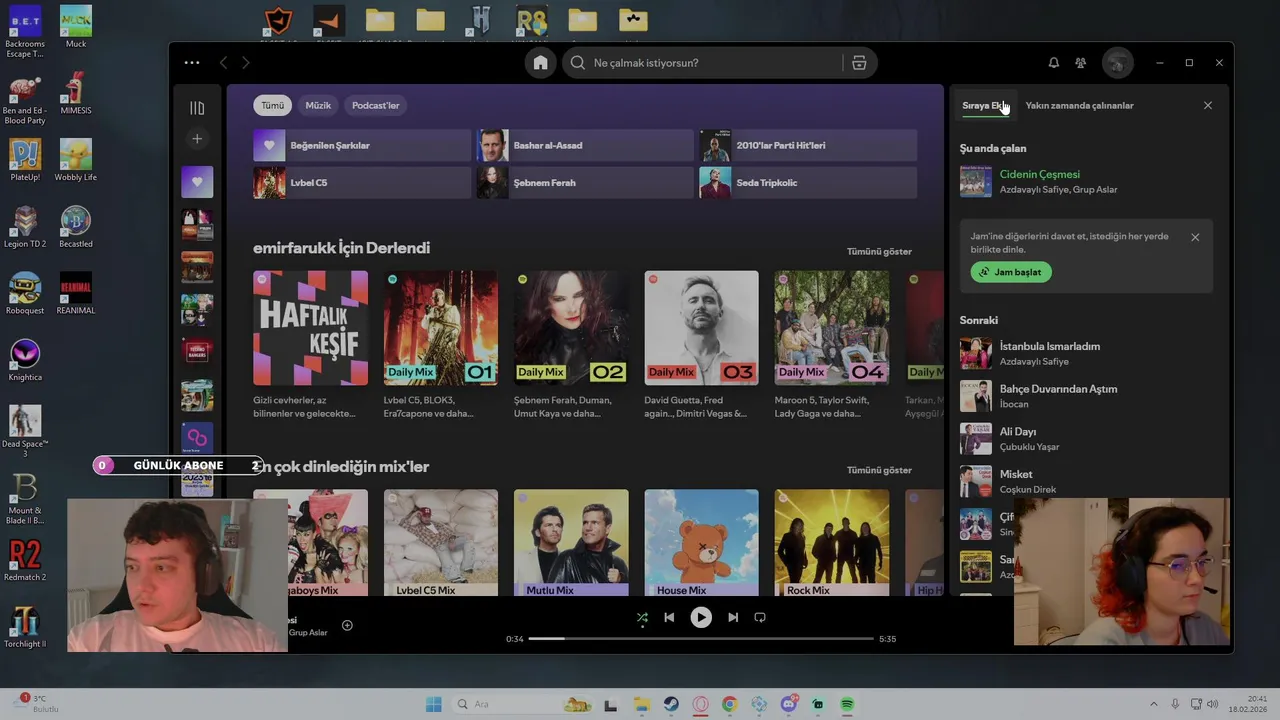Open the Wobbly Life desktop shortcut
The width and height of the screenshot is (1280, 720).
point(76,160)
